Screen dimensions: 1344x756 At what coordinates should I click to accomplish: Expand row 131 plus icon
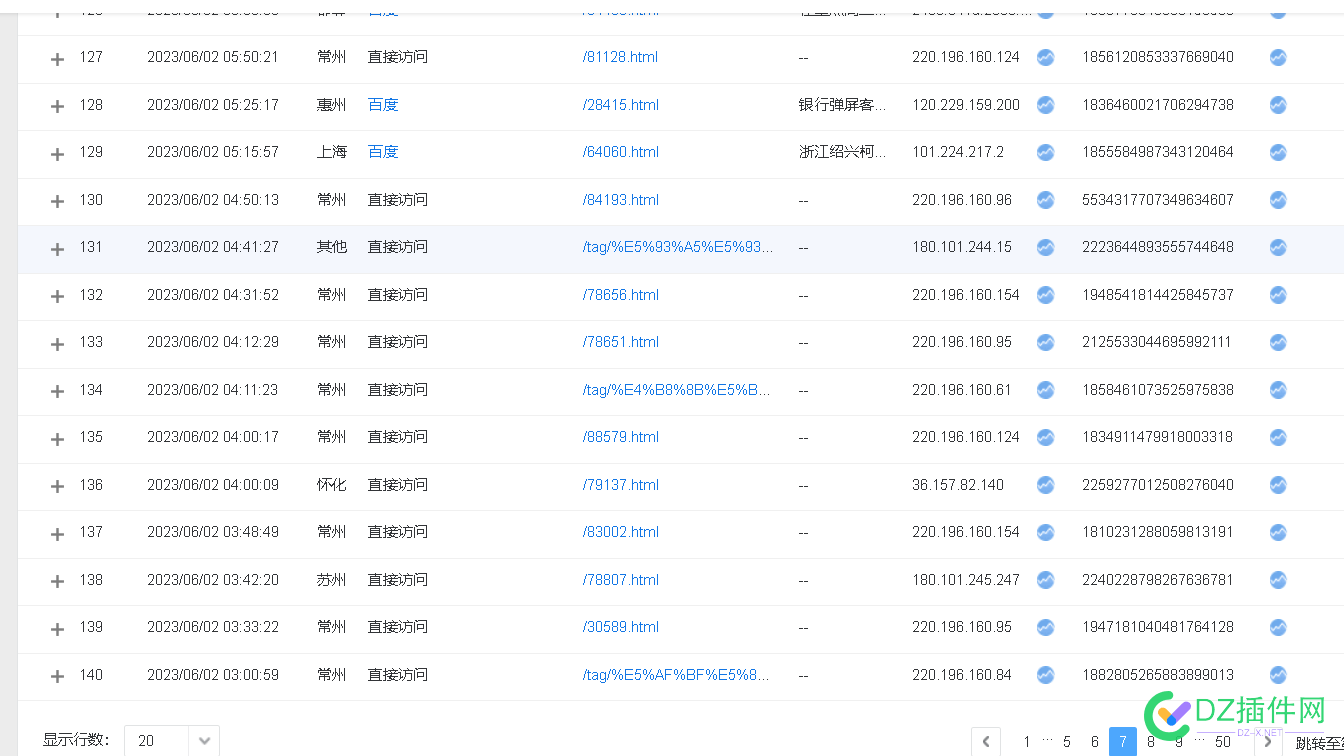[x=57, y=249]
